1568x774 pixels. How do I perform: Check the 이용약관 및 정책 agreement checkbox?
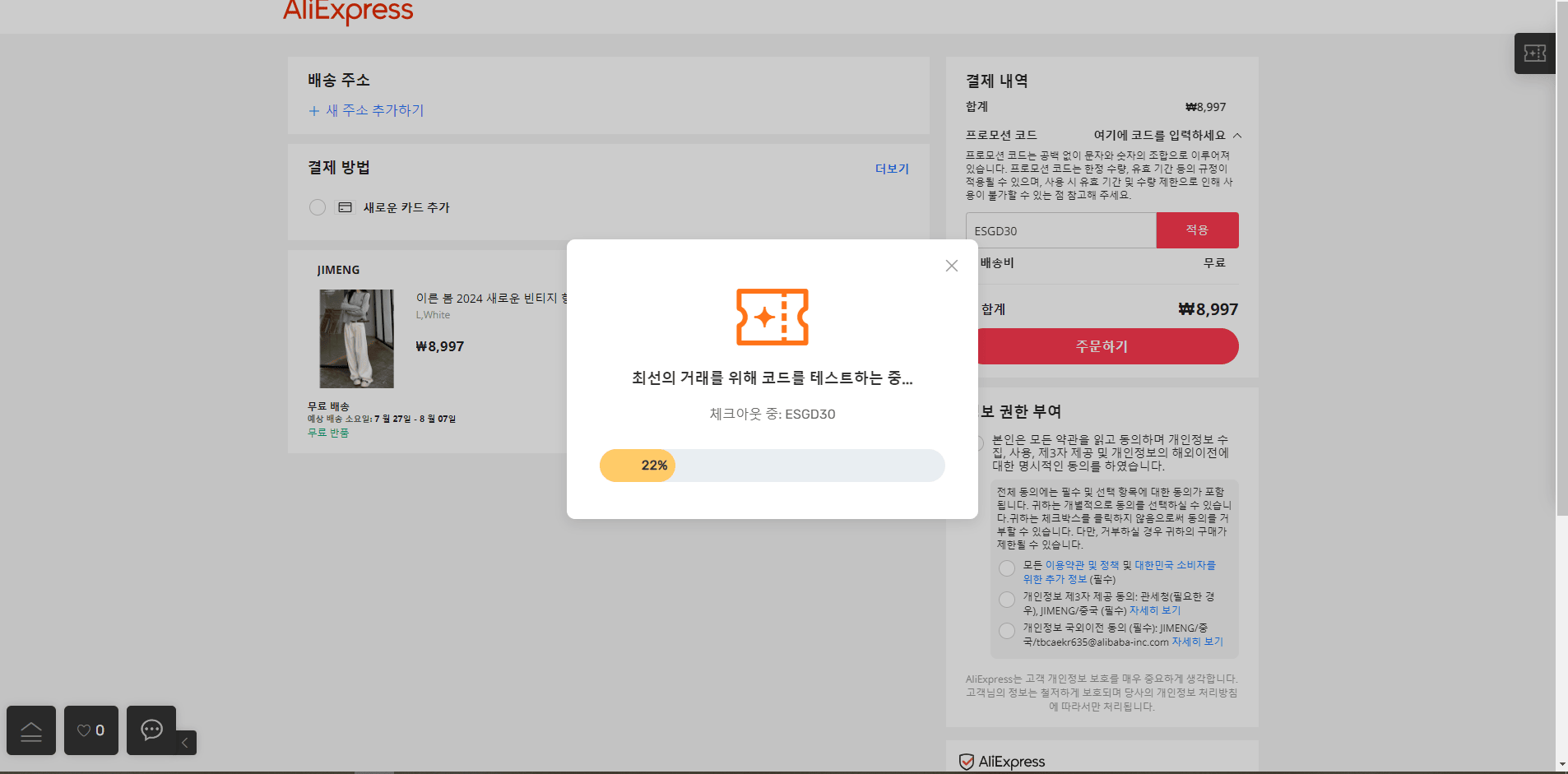coord(1006,568)
